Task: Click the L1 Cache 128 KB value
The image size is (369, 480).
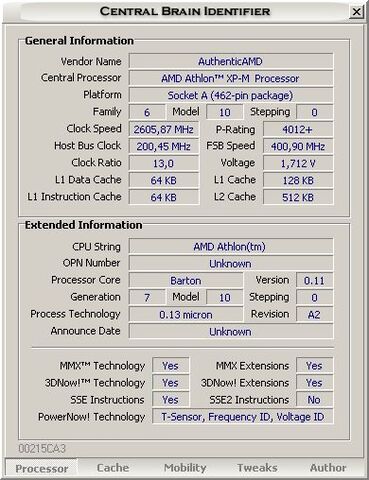Action: click(298, 180)
